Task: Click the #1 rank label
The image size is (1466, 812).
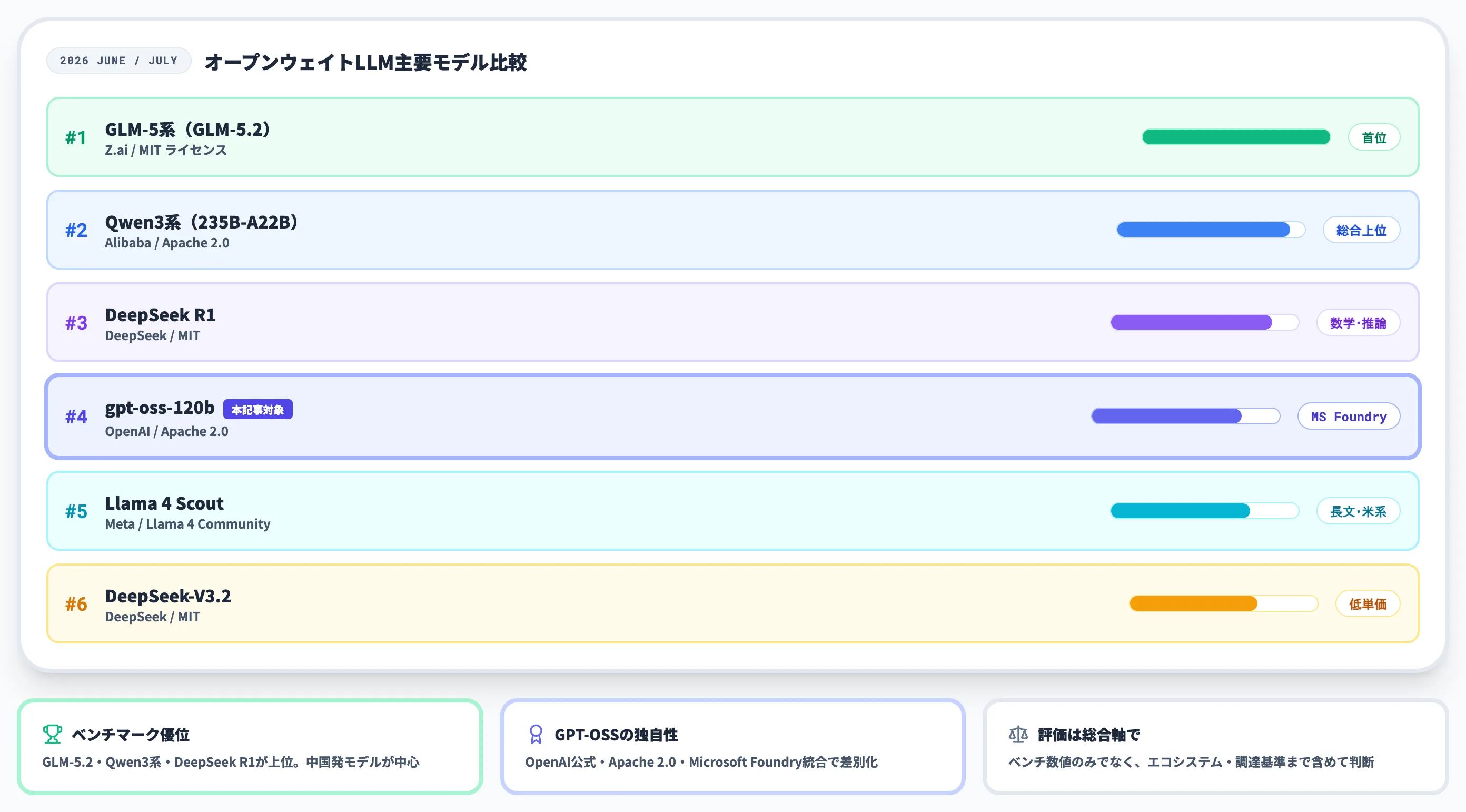Action: [x=76, y=138]
